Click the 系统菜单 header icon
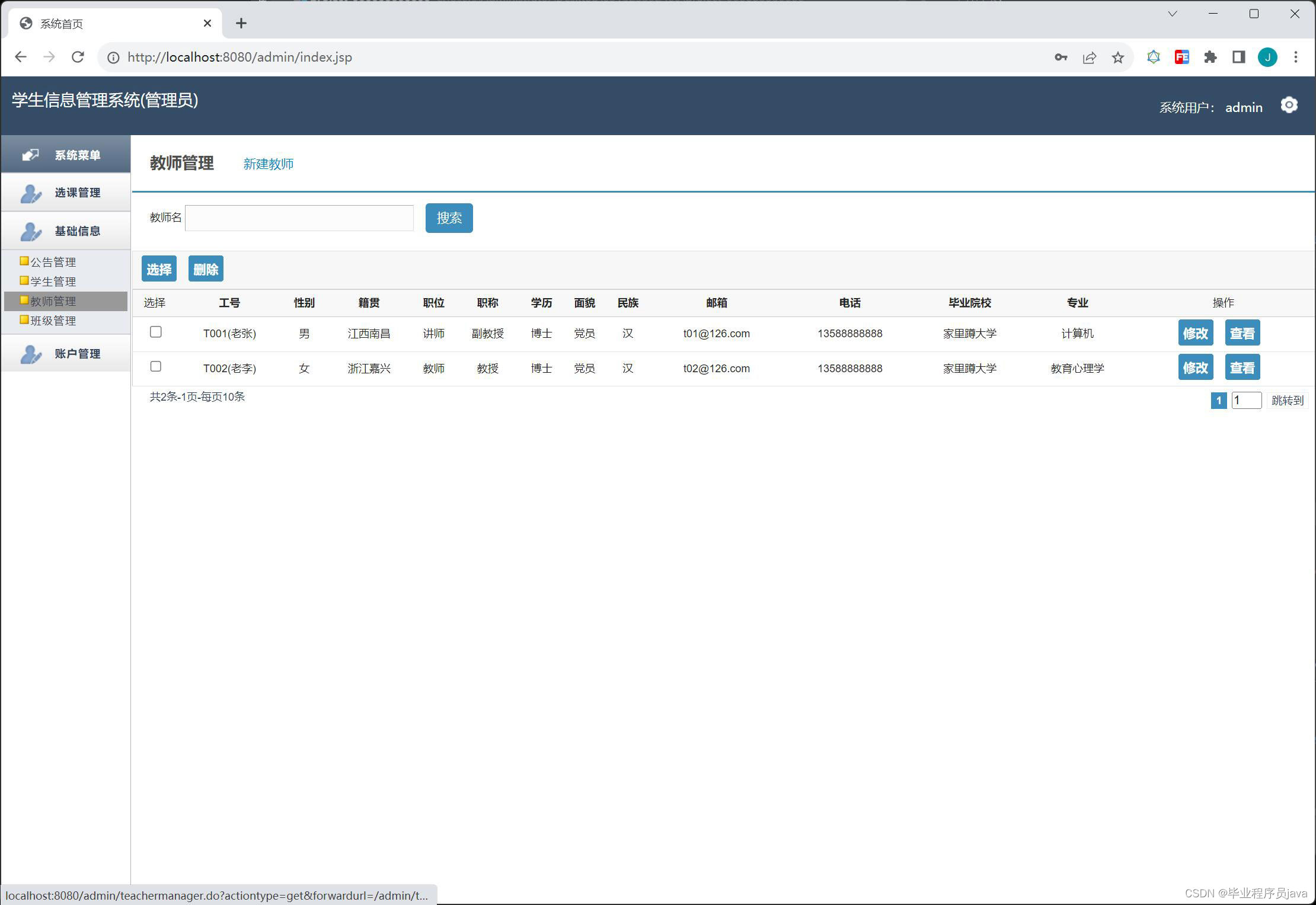 30,155
